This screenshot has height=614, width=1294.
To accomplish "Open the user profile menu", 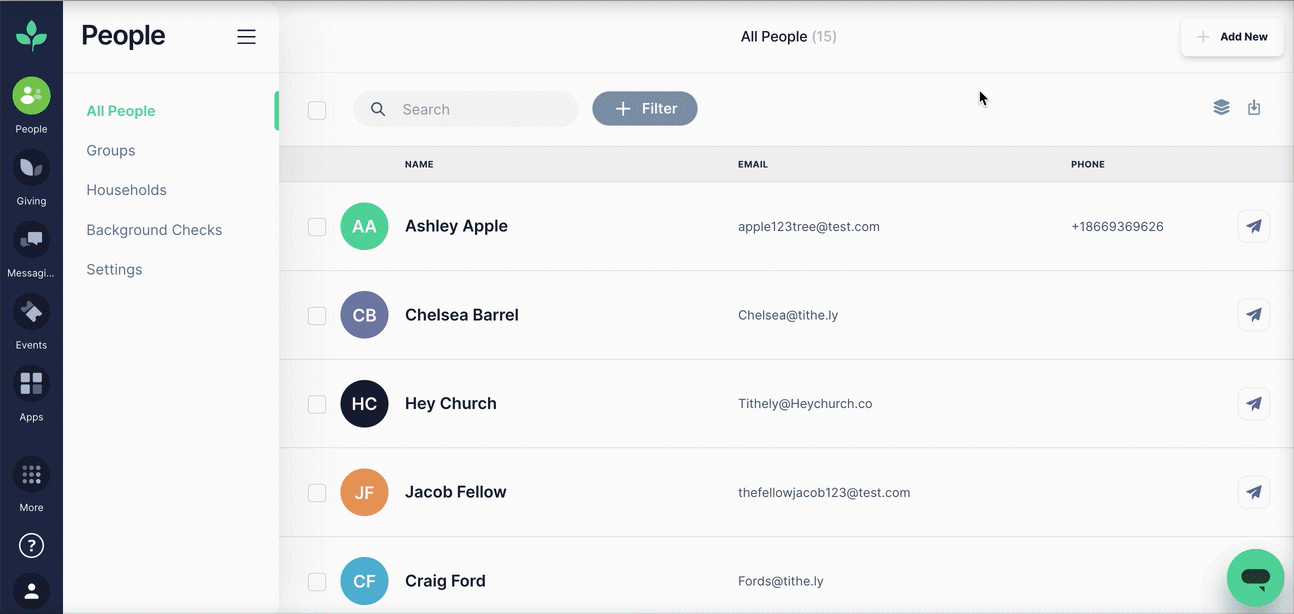I will tap(31, 591).
